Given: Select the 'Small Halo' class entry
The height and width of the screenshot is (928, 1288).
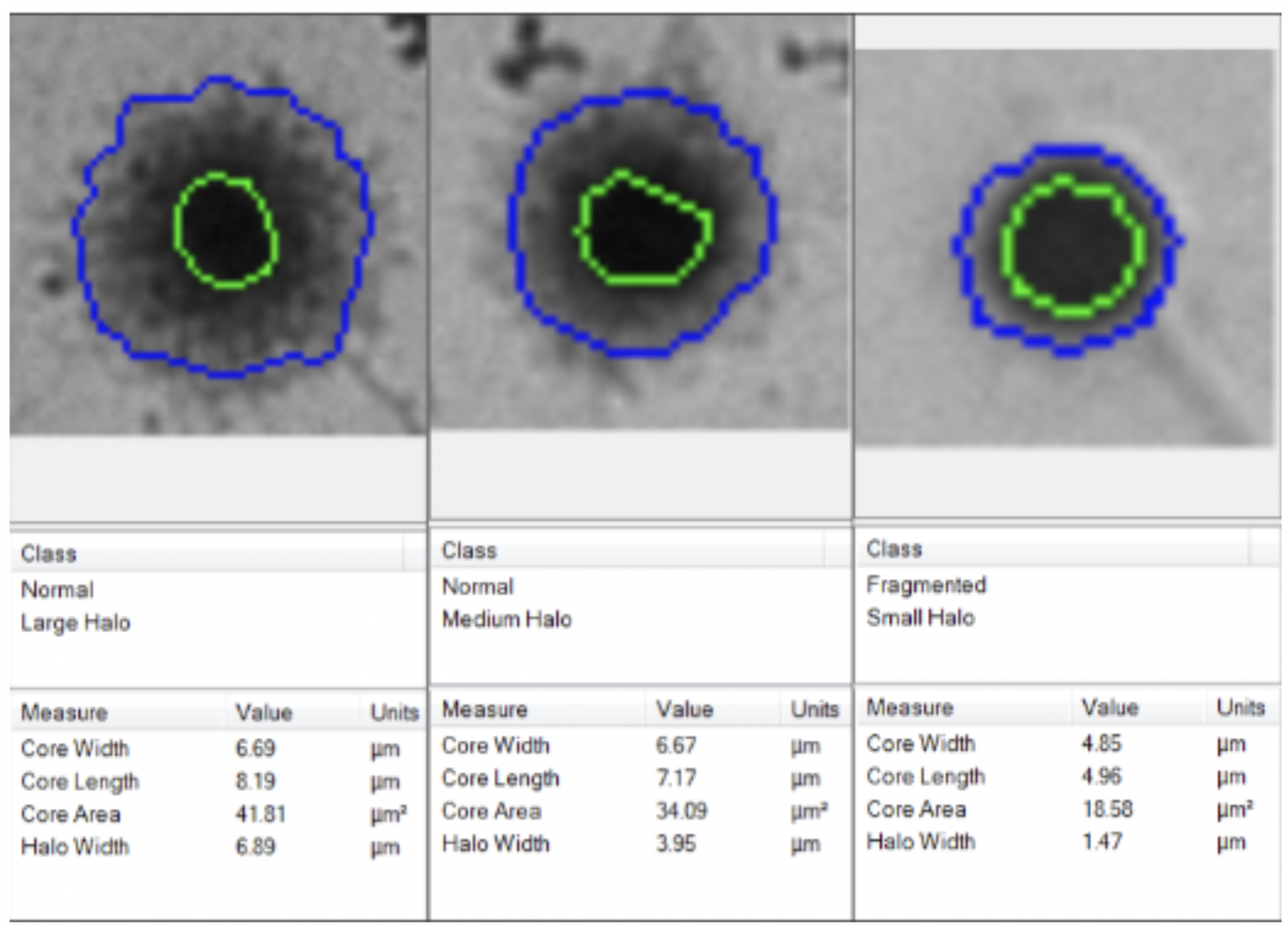Looking at the screenshot, I should point(920,618).
